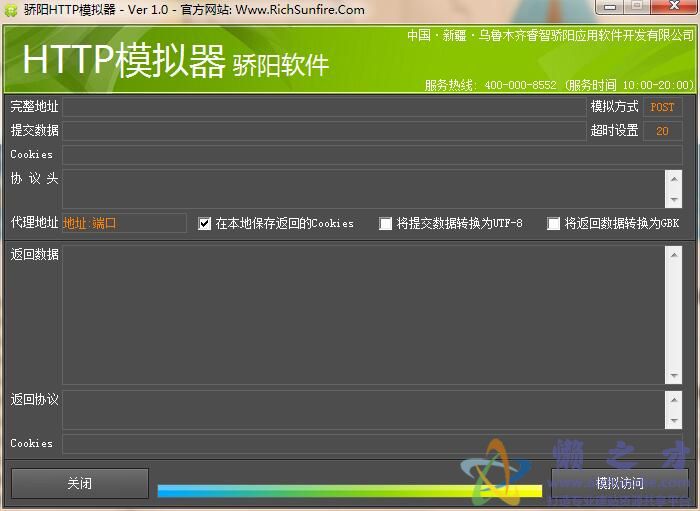700x511 pixels.
Task: Click the bottom Cookies output field
Action: click(372, 444)
